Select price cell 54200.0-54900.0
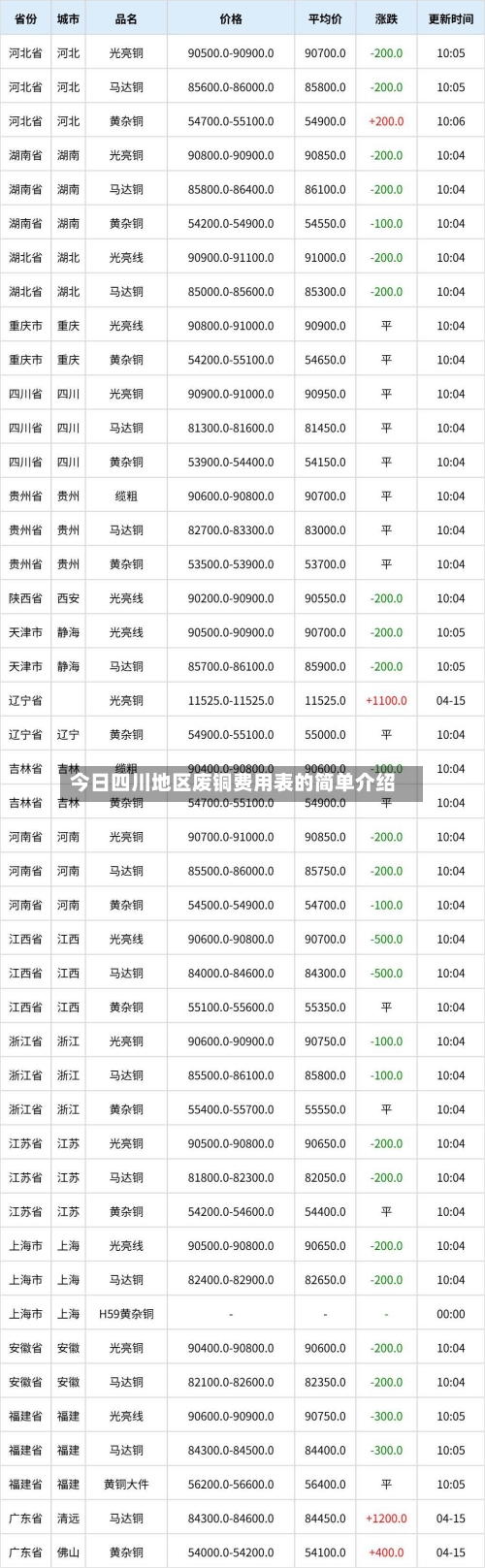The width and height of the screenshot is (485, 1568). coord(231,223)
